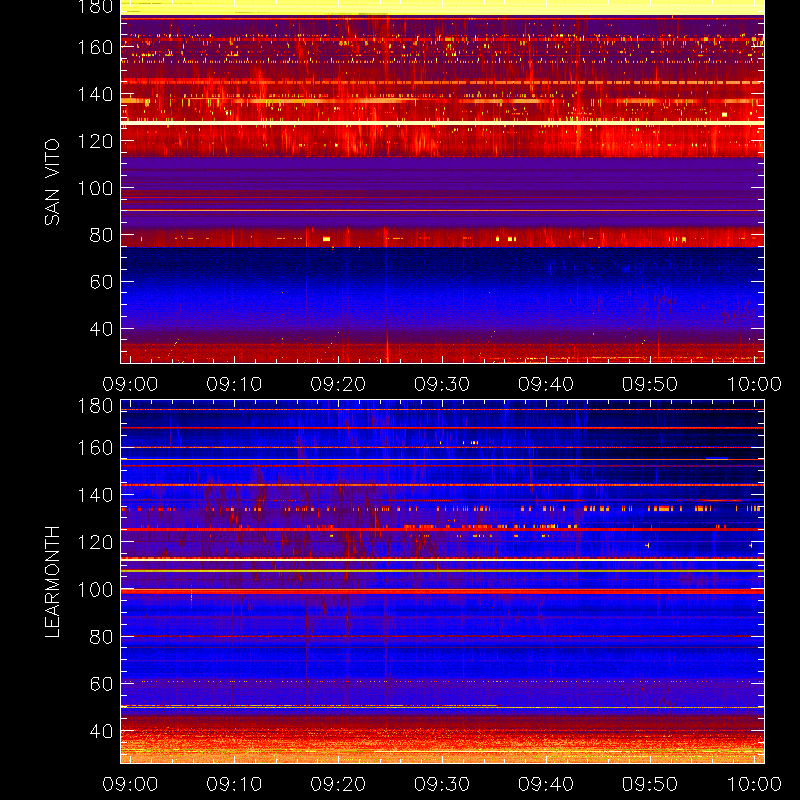Select the 40 tick label on Learmonth plot
This screenshot has width=800, height=800.
pos(102,731)
